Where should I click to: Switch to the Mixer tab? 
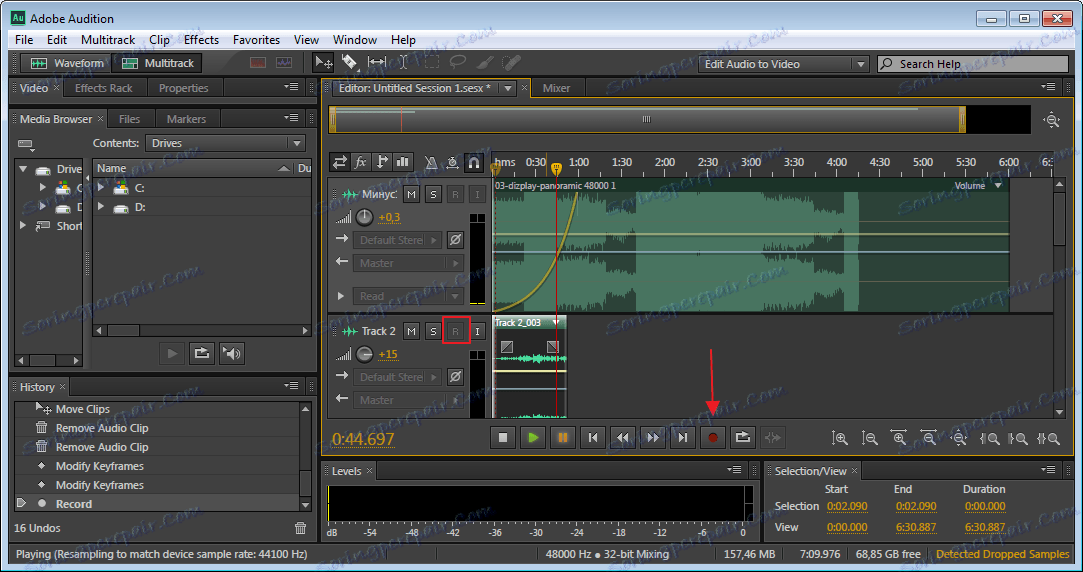[x=556, y=88]
